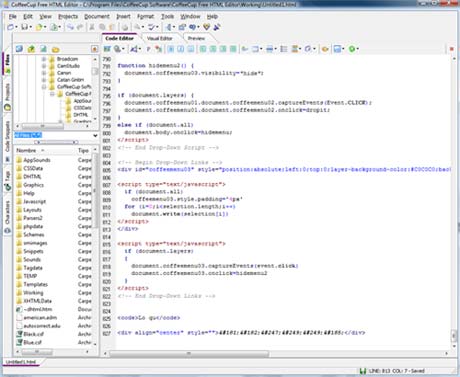Screen dimensions: 460x377
Task: Open the Code Snippets side tab
Action: [x=7, y=139]
